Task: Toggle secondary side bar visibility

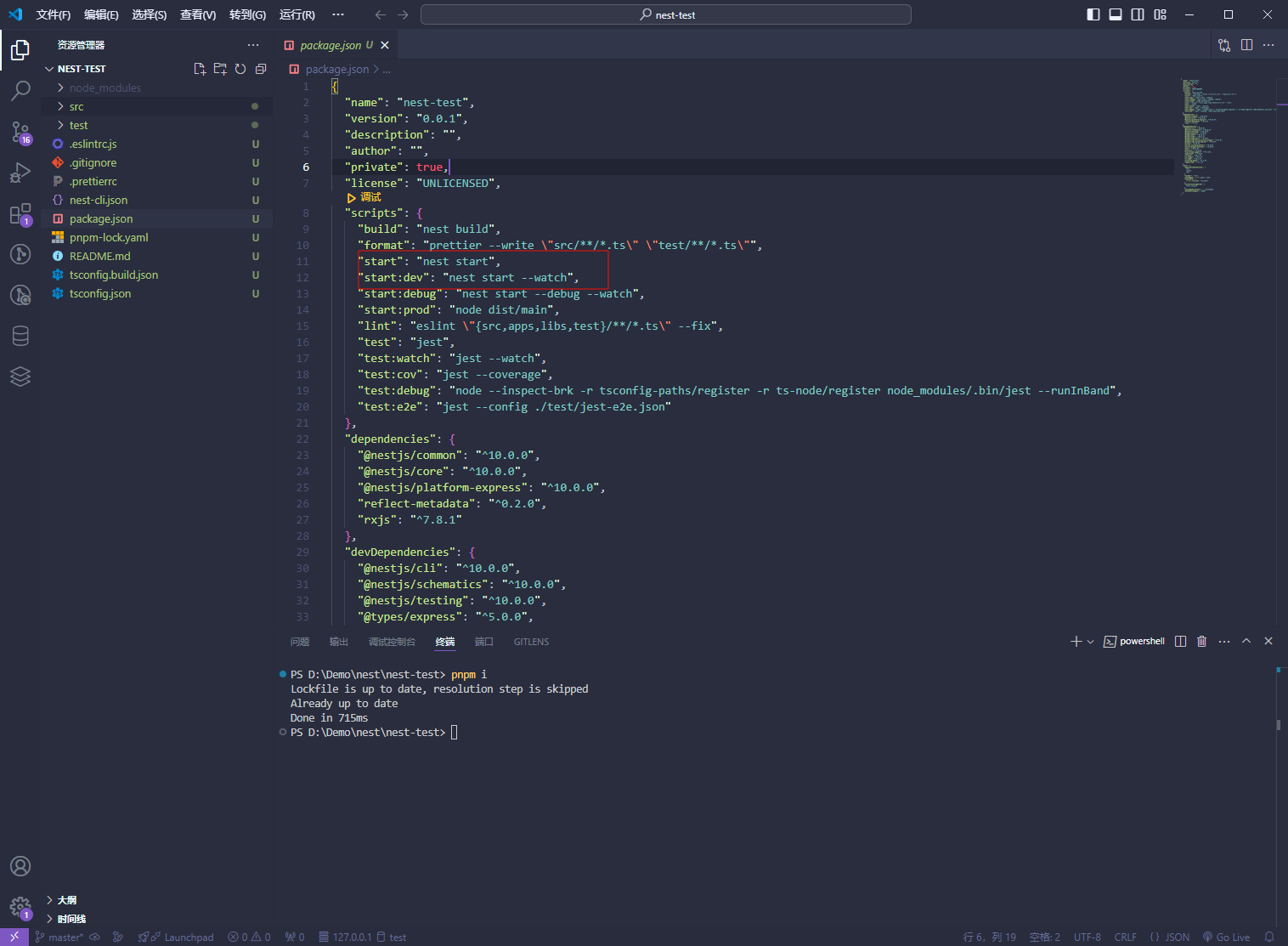Action: [1138, 14]
